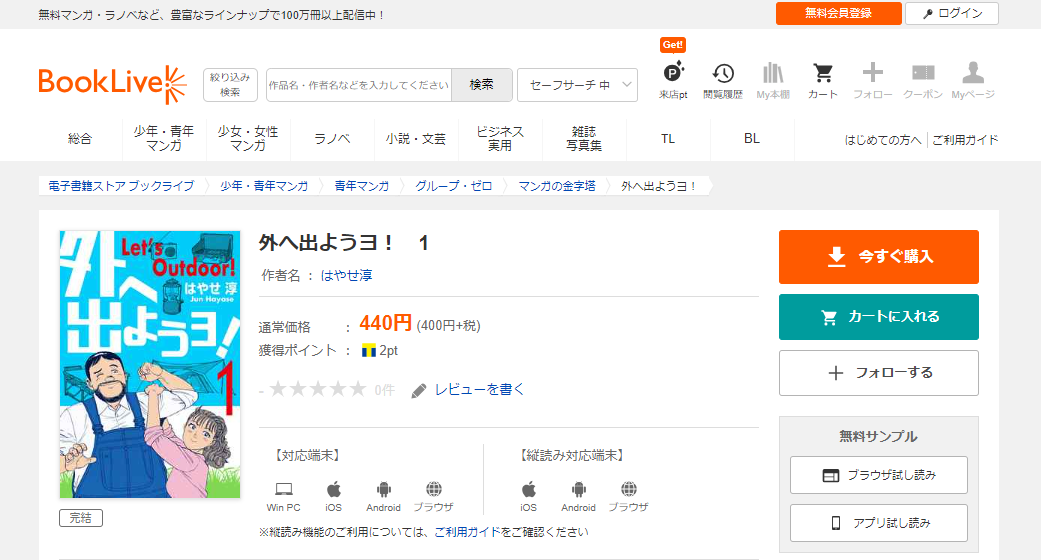
Task: Add to cart with カートに入れる button
Action: click(878, 317)
